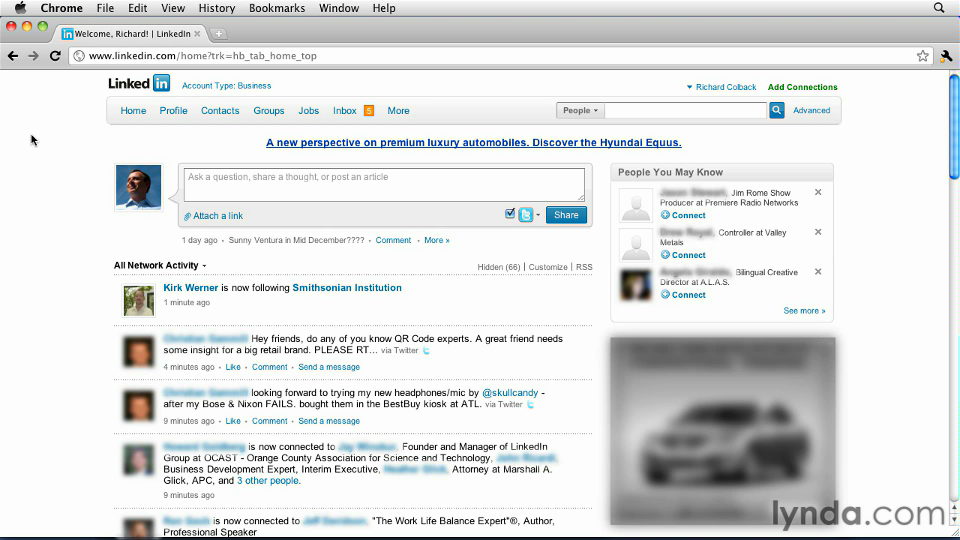Expand the All Network Activity filter
The width and height of the screenshot is (960, 540).
tap(160, 265)
